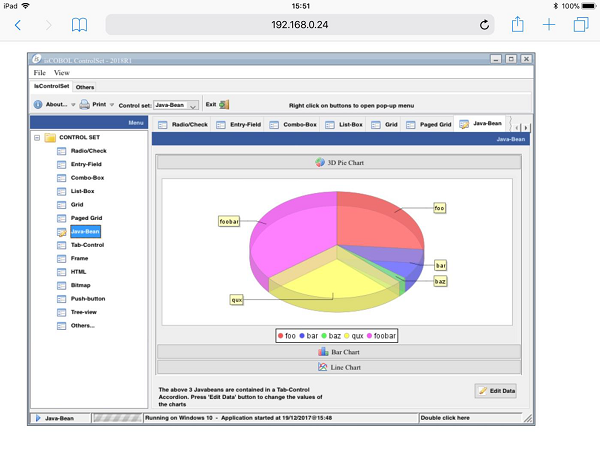Open the Control set combo box
The height and width of the screenshot is (449, 600).
point(192,105)
